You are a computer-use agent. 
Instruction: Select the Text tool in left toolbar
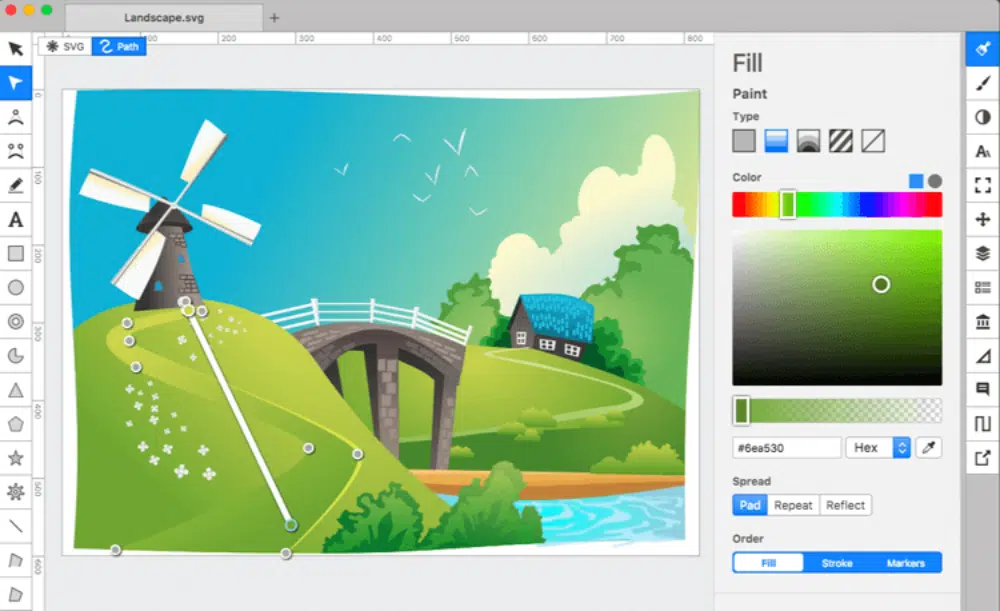(16, 220)
